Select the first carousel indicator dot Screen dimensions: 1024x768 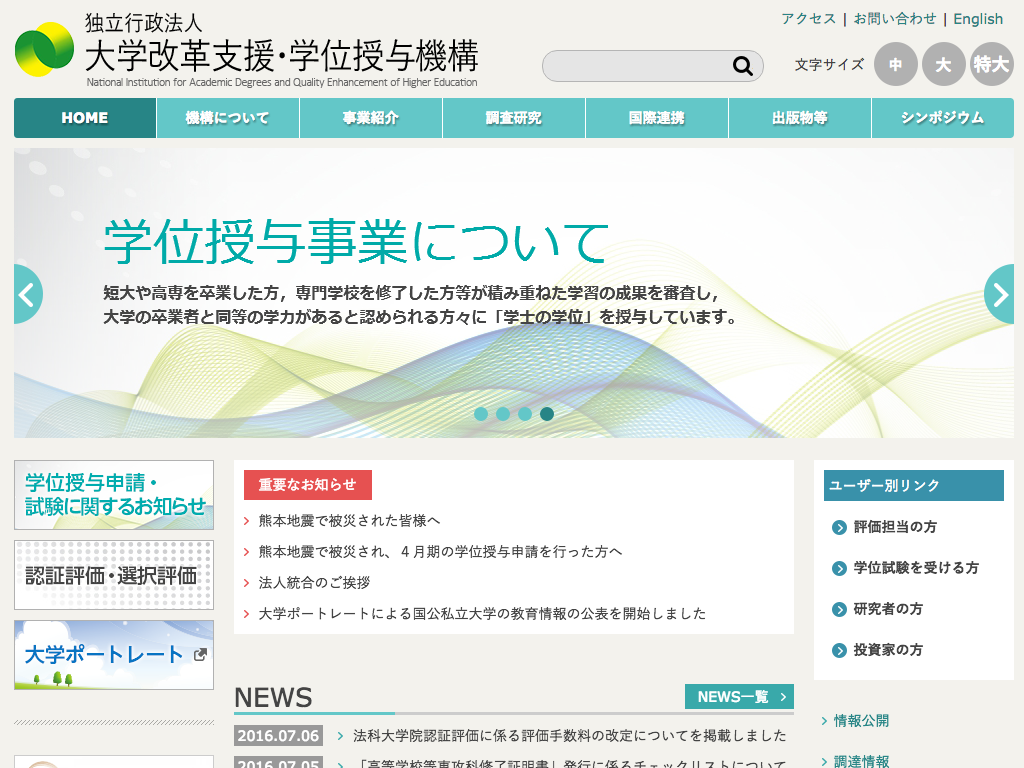coord(481,414)
